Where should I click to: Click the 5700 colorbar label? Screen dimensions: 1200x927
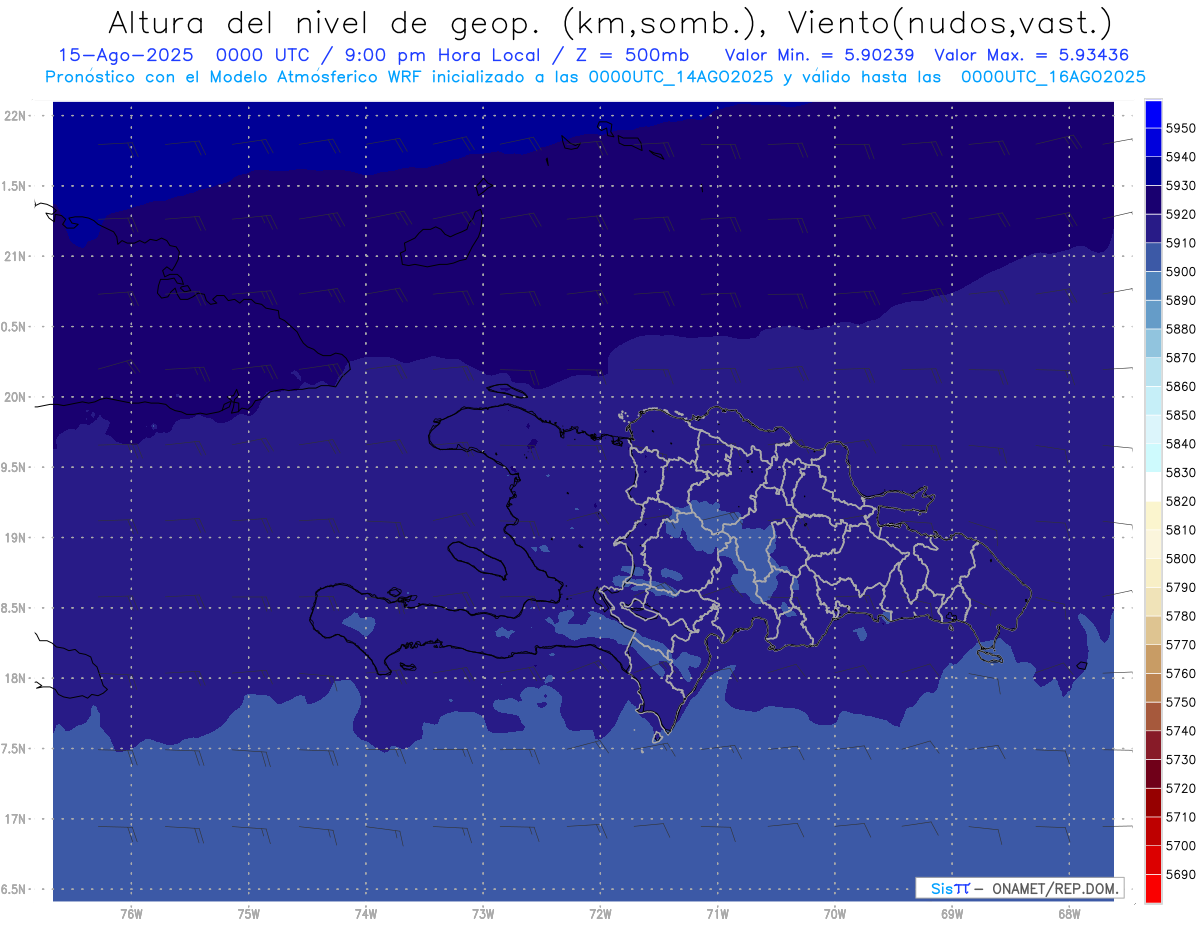point(1180,845)
